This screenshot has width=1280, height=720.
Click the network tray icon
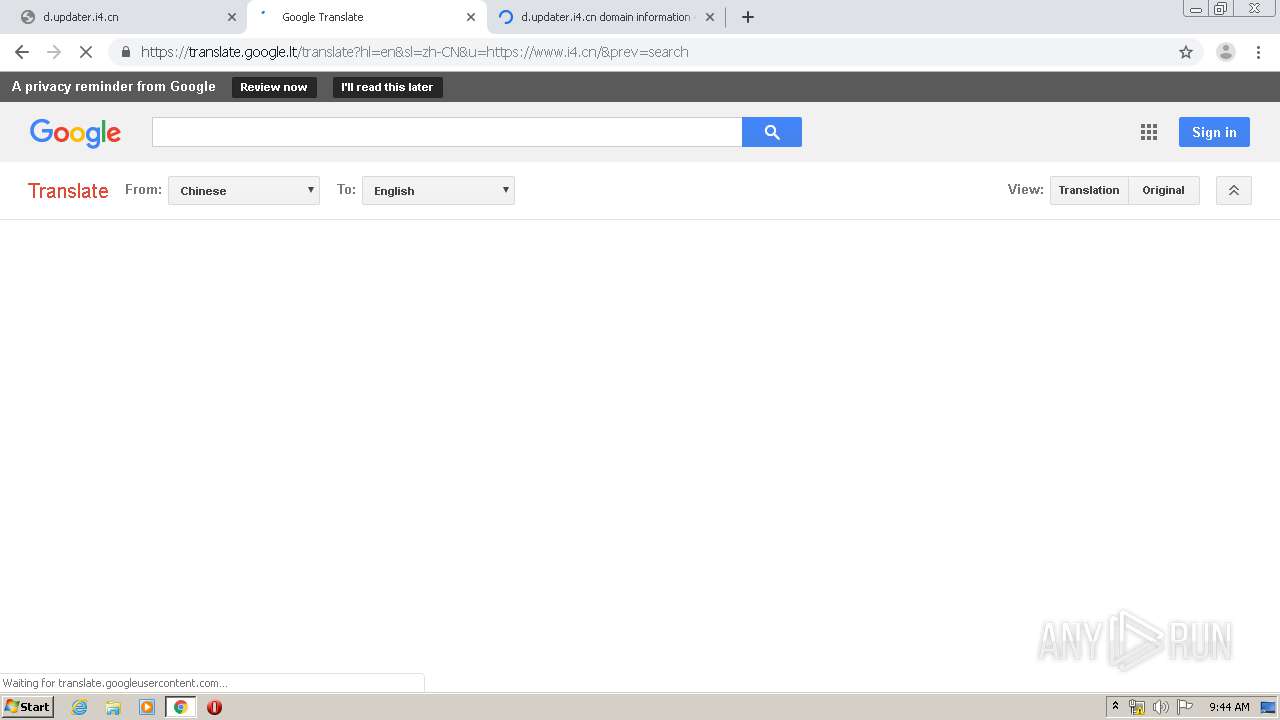1137,707
